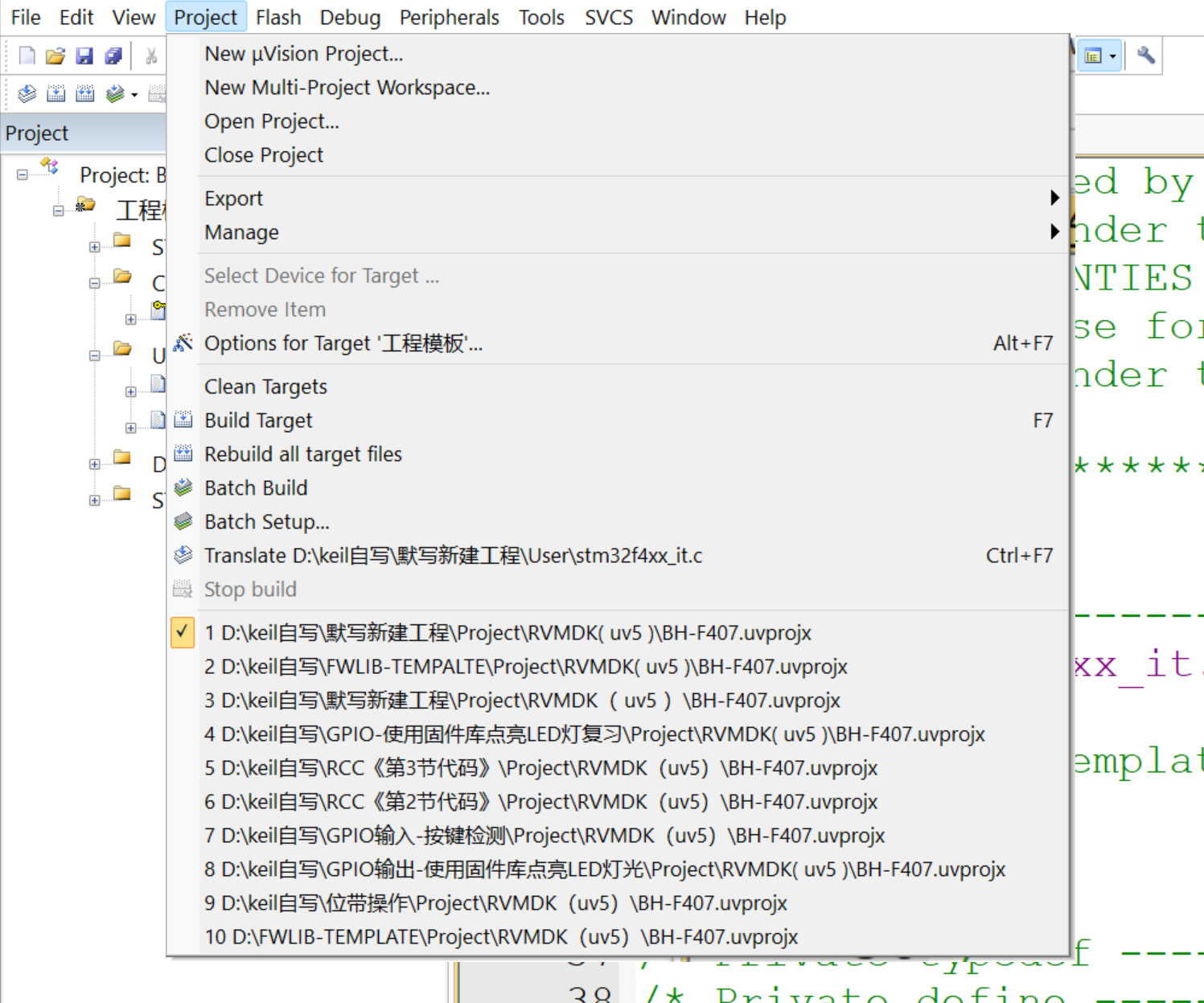Expand the Manage submenu arrow
This screenshot has height=1003, width=1204.
pyautogui.click(x=1054, y=232)
